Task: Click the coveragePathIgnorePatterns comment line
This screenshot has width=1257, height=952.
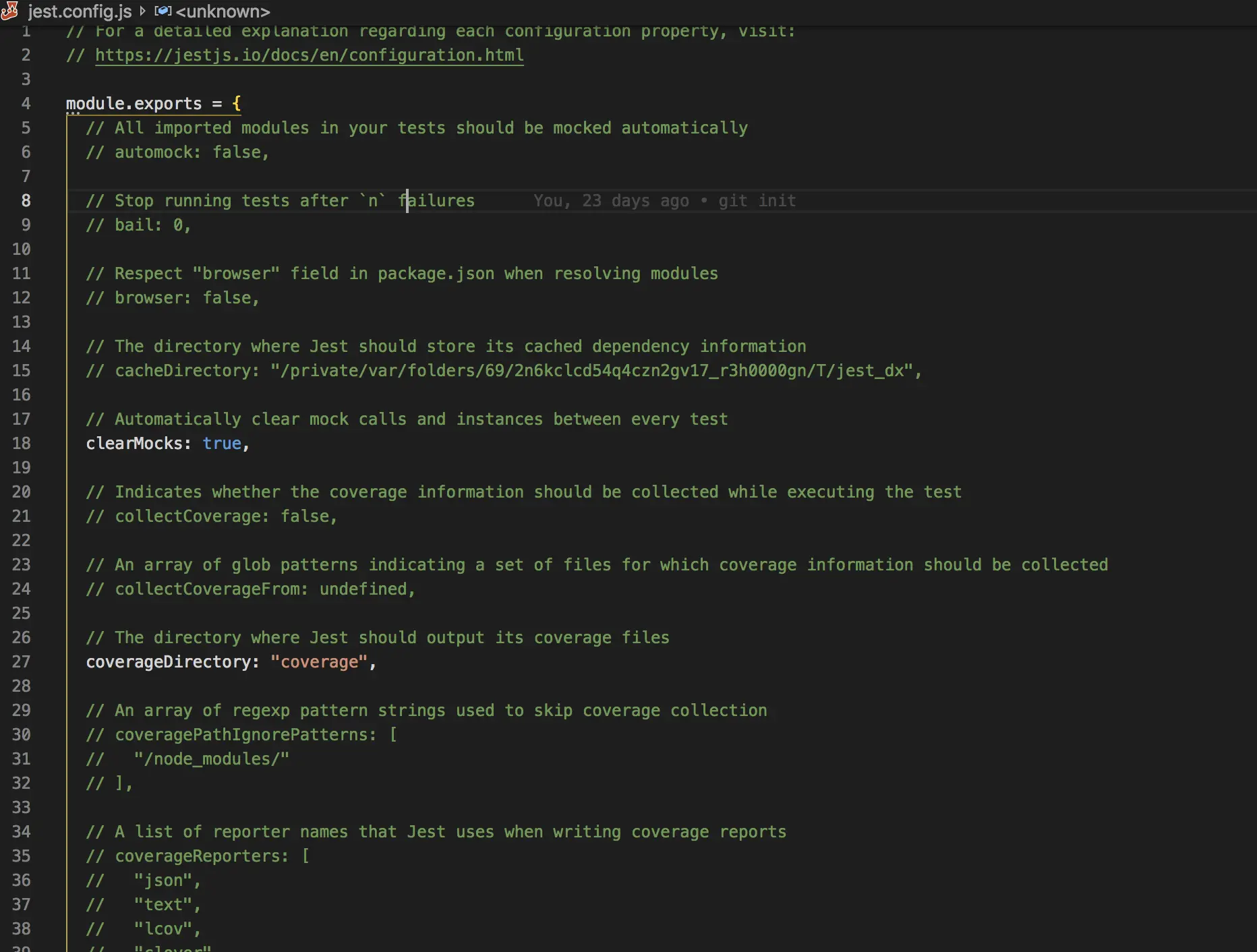Action: click(x=241, y=735)
